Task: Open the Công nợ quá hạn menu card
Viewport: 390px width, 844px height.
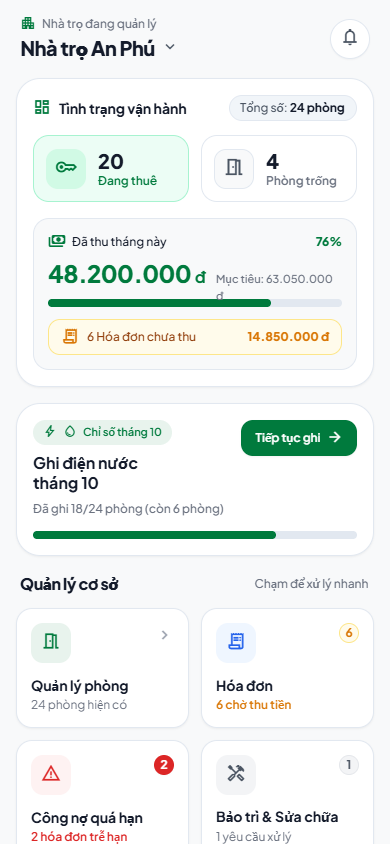Action: tap(102, 792)
